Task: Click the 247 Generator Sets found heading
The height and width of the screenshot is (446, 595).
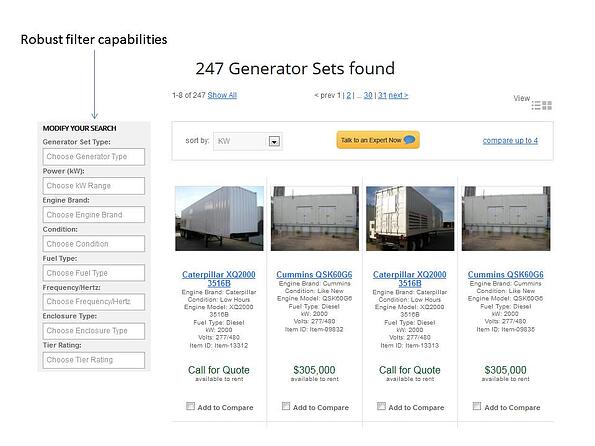Action: [295, 69]
